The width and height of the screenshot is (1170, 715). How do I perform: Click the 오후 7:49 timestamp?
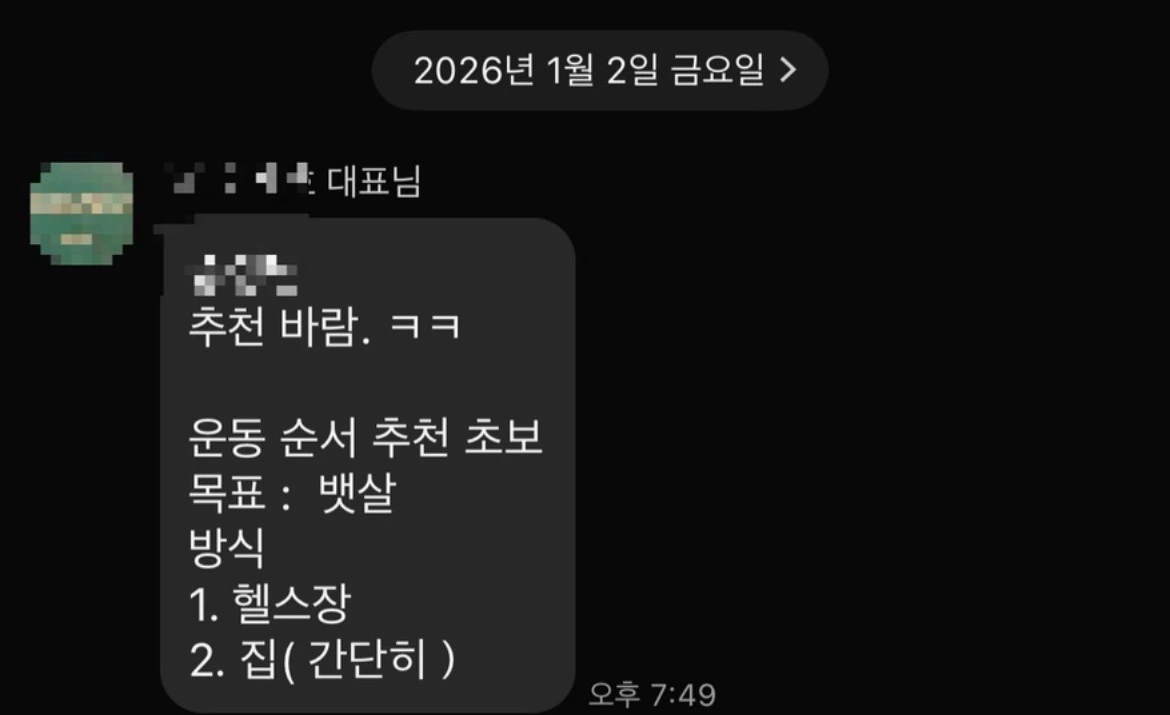(652, 695)
